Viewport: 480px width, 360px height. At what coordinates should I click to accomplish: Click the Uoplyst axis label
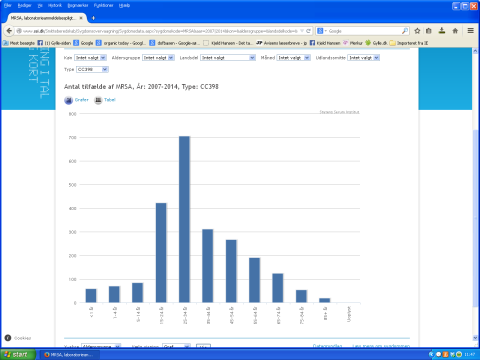click(349, 314)
